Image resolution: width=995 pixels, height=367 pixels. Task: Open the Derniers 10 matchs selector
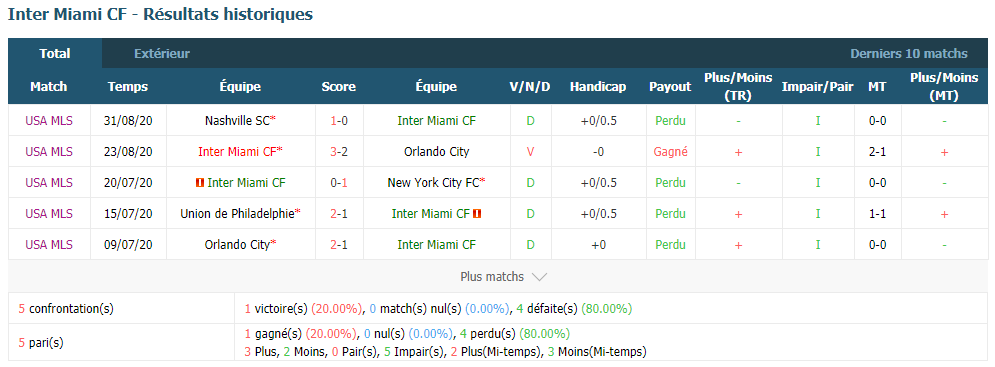pos(909,54)
